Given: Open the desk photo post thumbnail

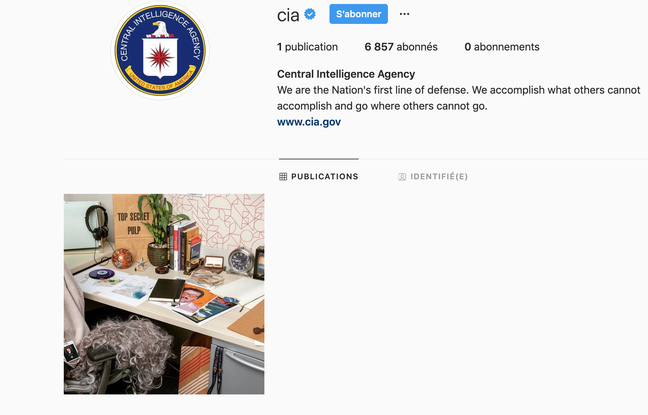Looking at the screenshot, I should [164, 294].
